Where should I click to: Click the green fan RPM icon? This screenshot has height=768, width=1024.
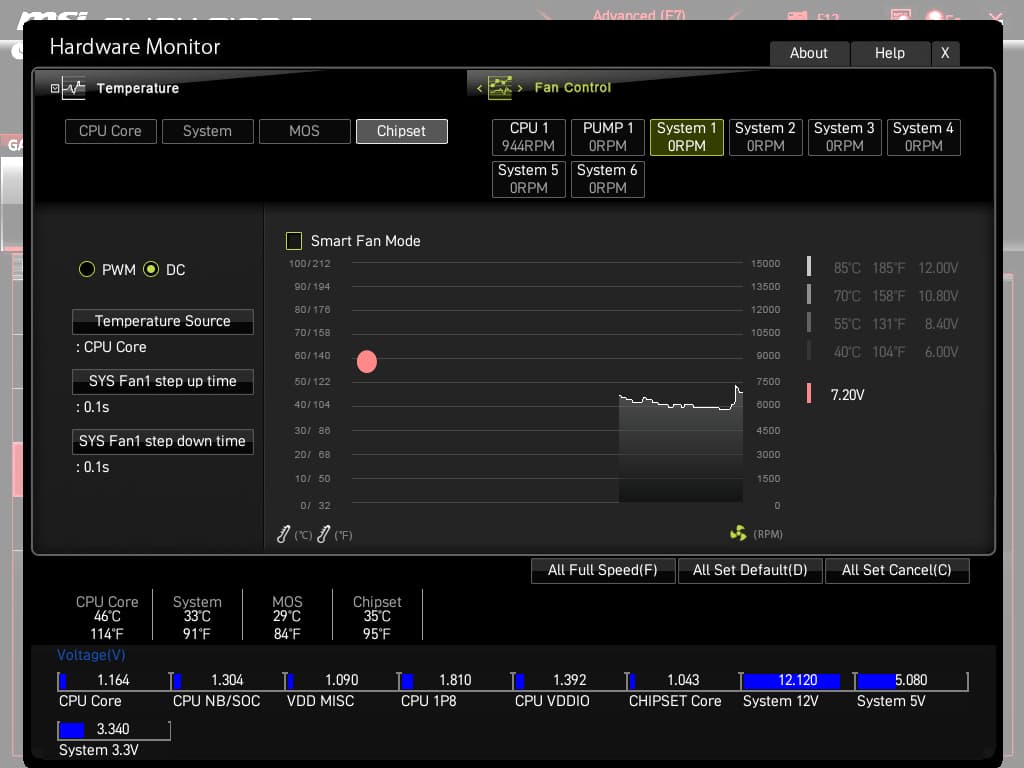[738, 534]
